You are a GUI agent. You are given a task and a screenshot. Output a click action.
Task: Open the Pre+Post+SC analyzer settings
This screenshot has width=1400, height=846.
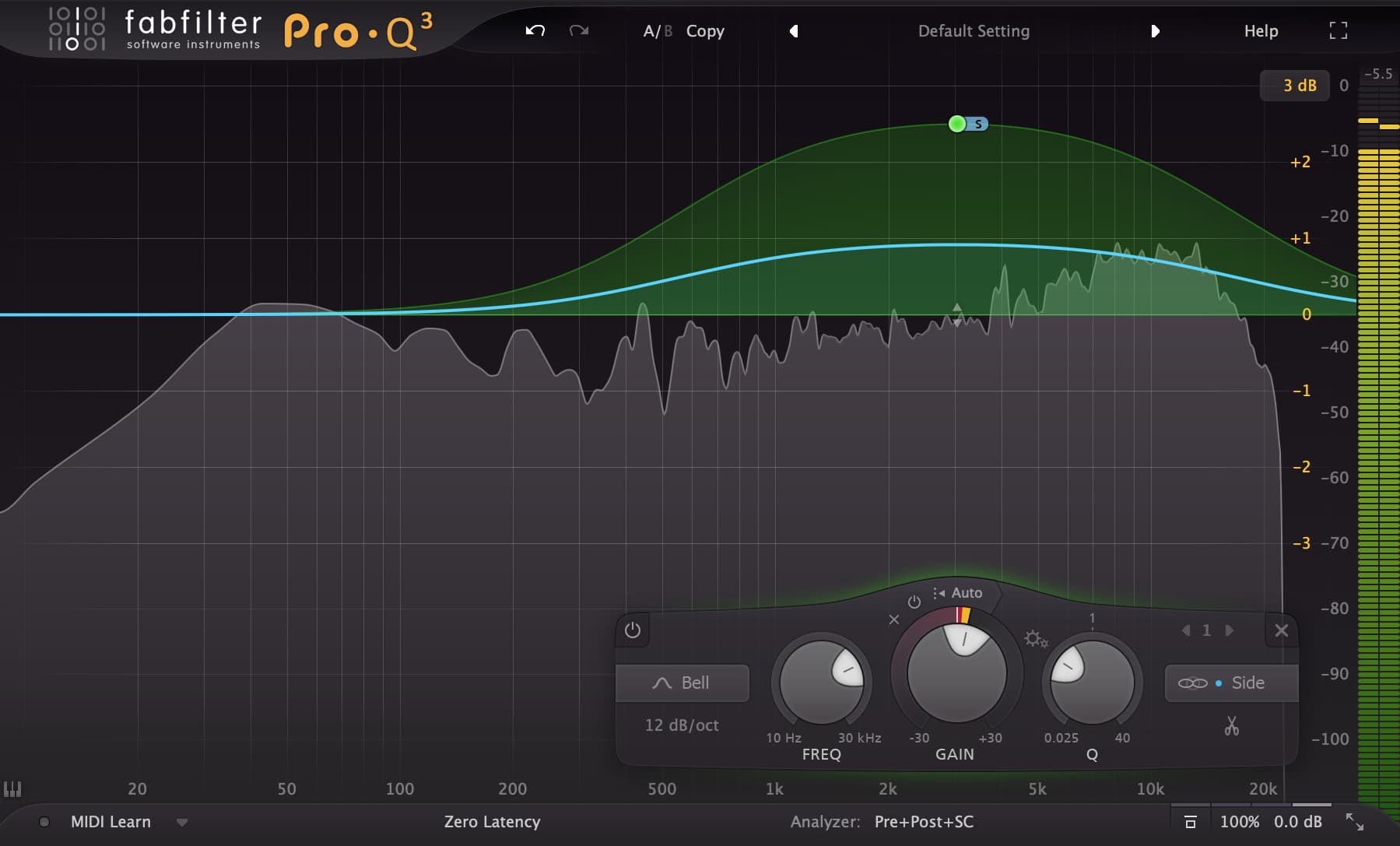coord(924,822)
